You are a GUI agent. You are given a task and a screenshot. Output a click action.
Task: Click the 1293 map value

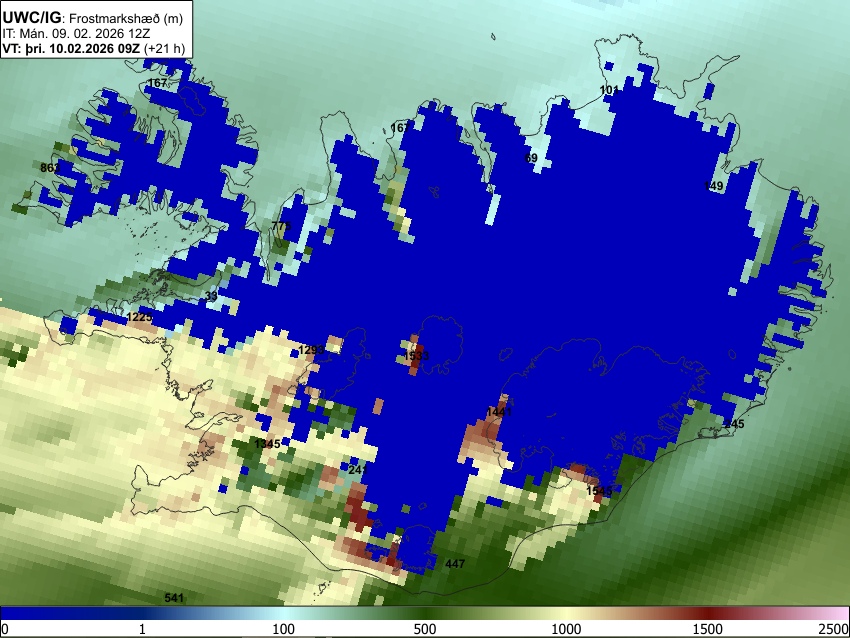coord(311,350)
